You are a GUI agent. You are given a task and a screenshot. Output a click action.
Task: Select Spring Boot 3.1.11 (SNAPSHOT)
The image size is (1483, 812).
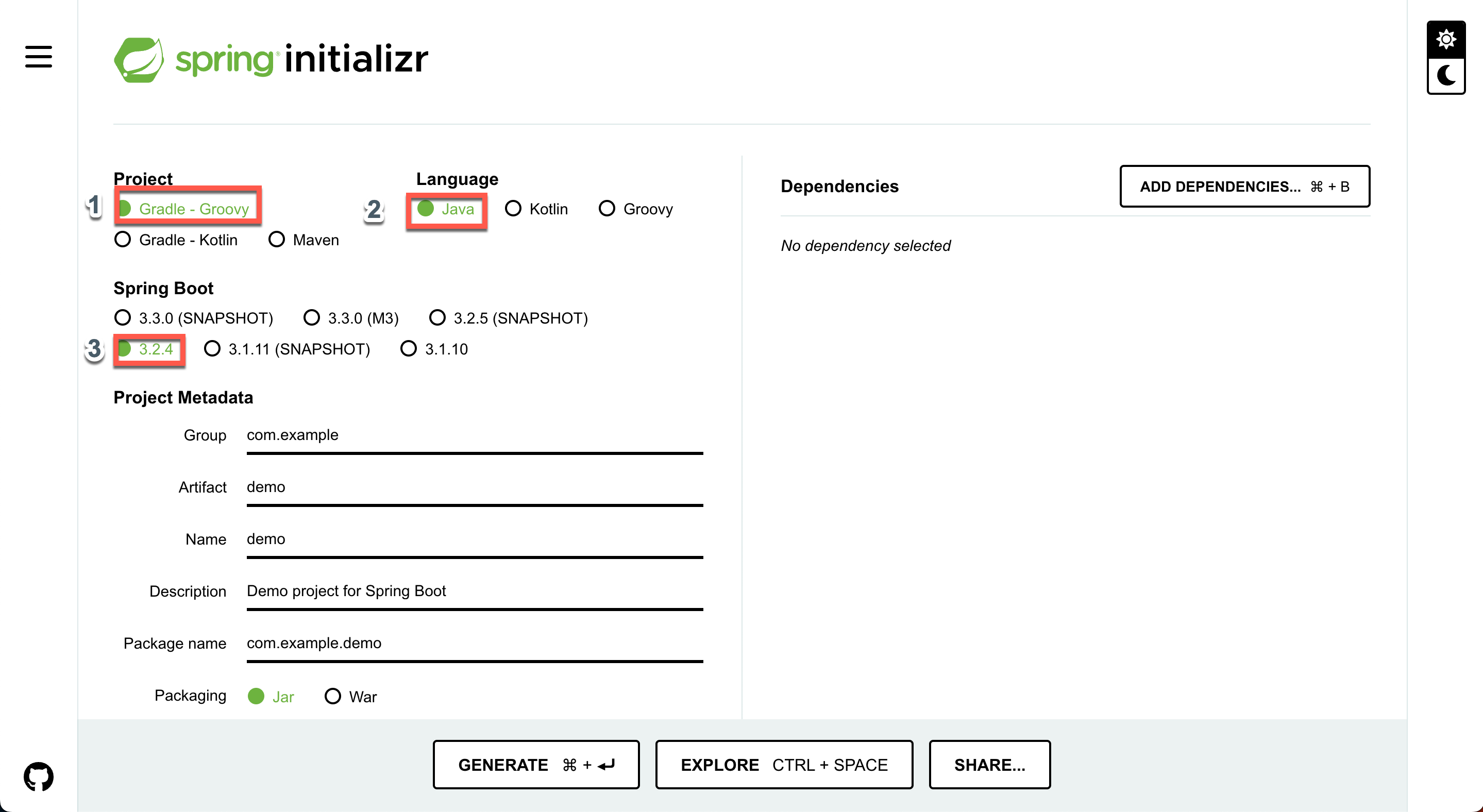point(288,349)
